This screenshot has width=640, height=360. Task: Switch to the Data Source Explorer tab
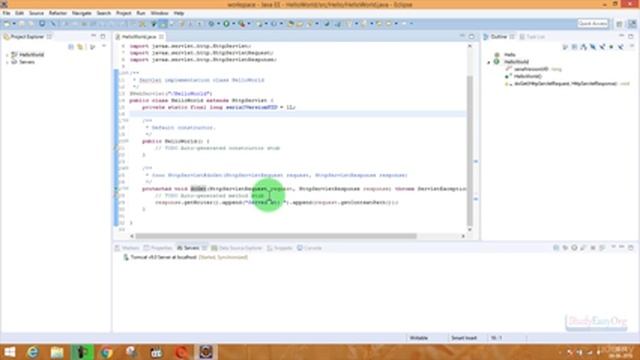tap(237, 248)
